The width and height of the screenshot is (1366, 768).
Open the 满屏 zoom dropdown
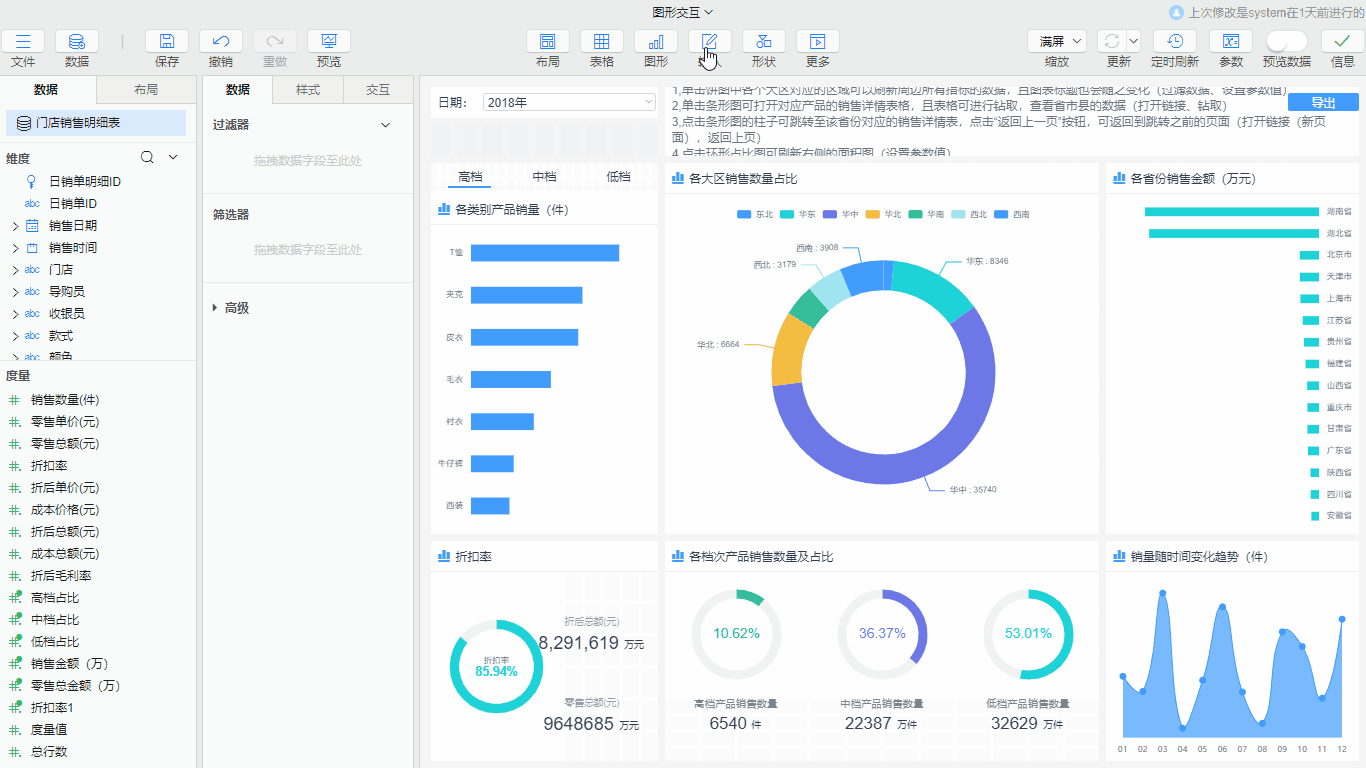coord(1057,42)
